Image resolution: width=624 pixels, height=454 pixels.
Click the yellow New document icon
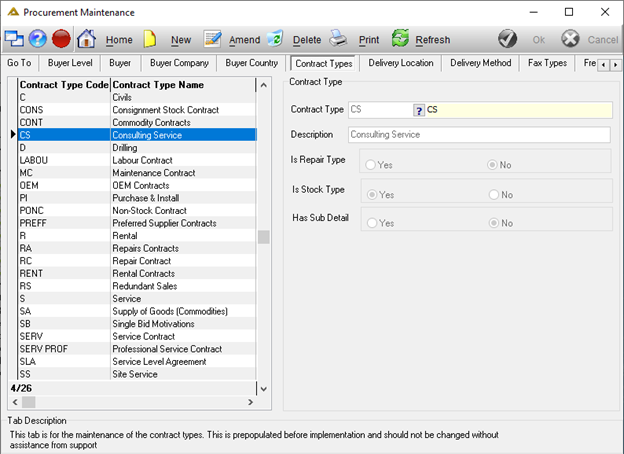click(150, 39)
